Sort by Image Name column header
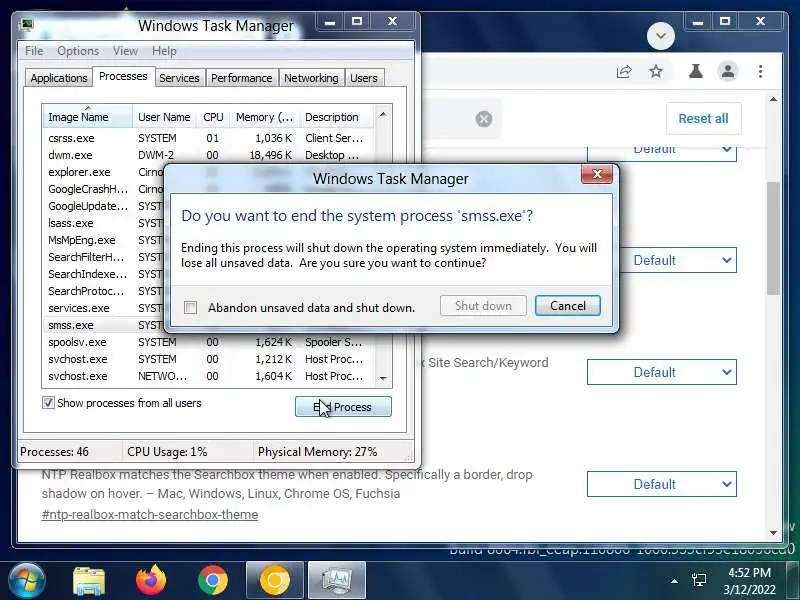This screenshot has width=800, height=600. coord(87,117)
